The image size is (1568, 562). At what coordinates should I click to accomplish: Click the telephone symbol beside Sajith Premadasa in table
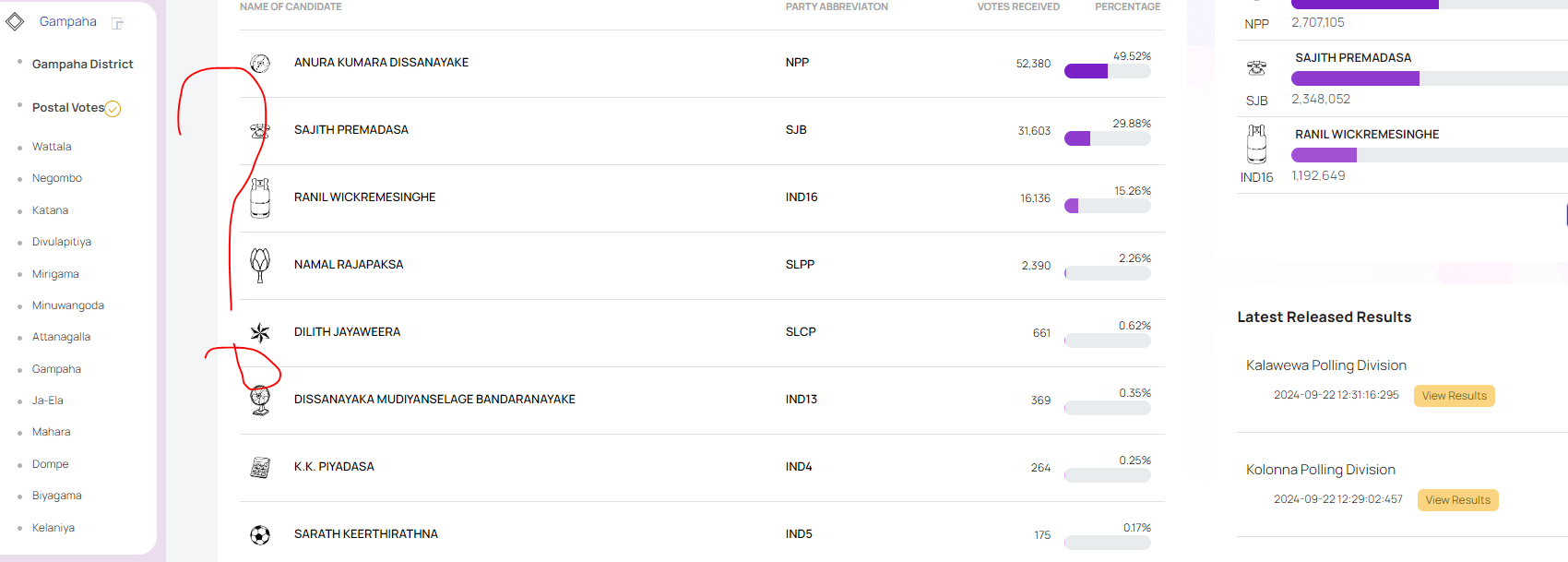(x=260, y=131)
